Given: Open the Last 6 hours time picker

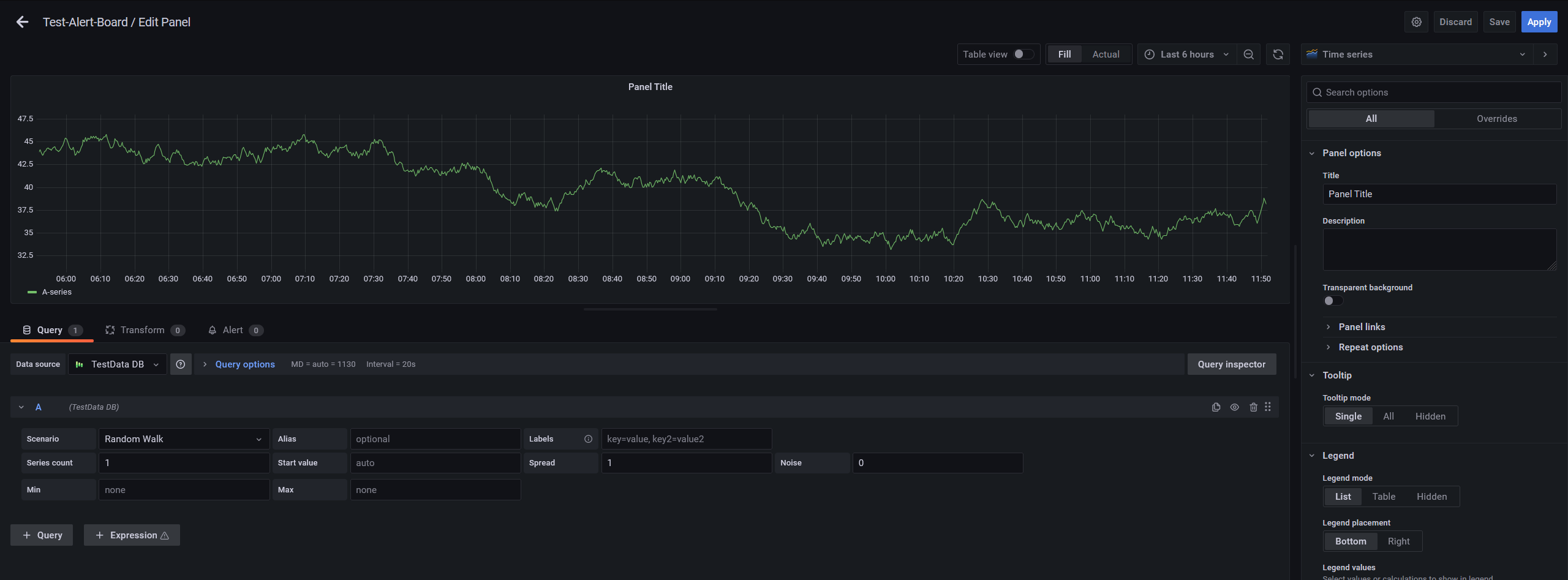Looking at the screenshot, I should 1186,55.
